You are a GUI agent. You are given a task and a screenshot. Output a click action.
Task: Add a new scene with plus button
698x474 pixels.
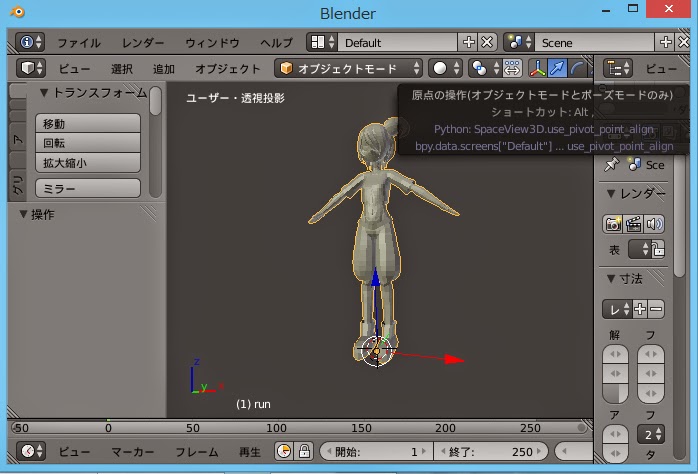[x=666, y=42]
